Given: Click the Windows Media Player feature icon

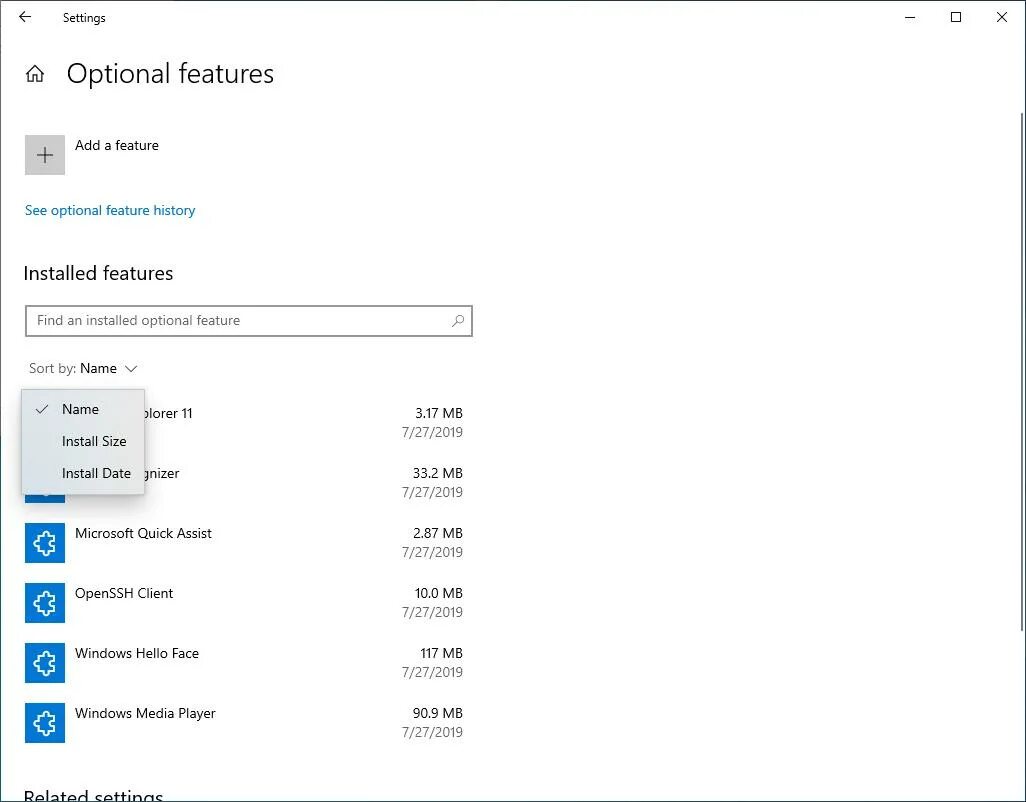Looking at the screenshot, I should [x=45, y=723].
